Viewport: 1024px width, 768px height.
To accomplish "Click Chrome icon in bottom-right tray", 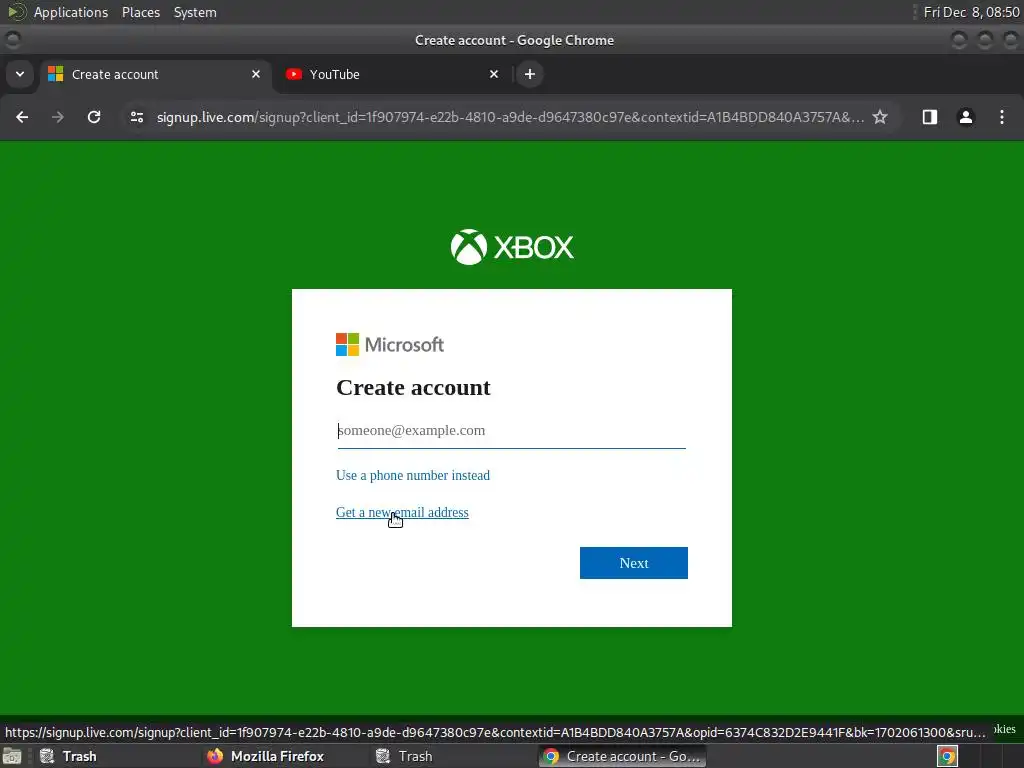I will coord(947,756).
